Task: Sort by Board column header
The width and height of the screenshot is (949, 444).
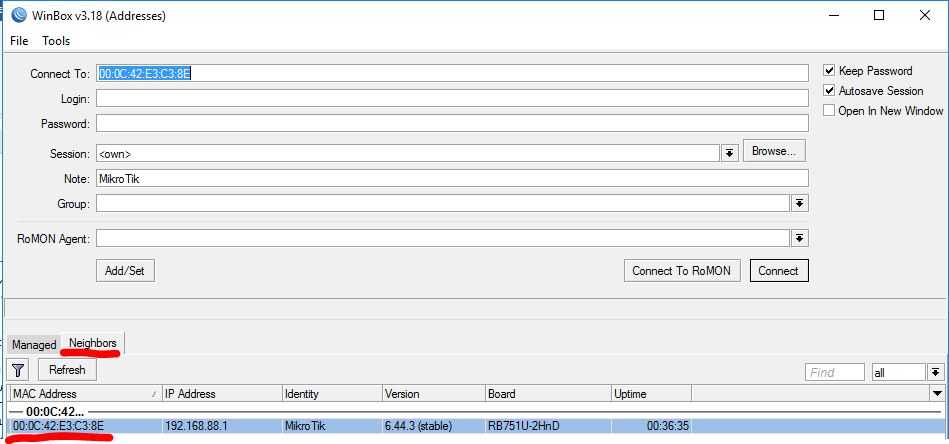Action: click(548, 394)
